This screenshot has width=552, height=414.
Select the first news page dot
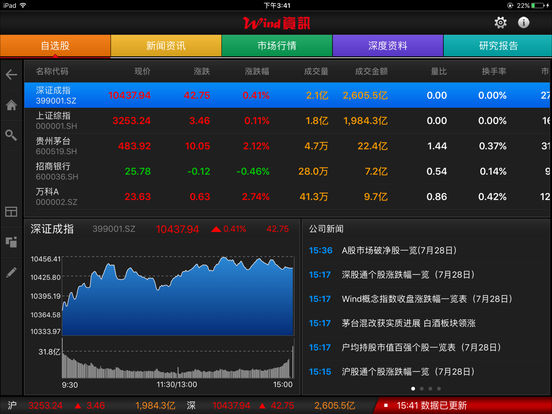tap(413, 389)
